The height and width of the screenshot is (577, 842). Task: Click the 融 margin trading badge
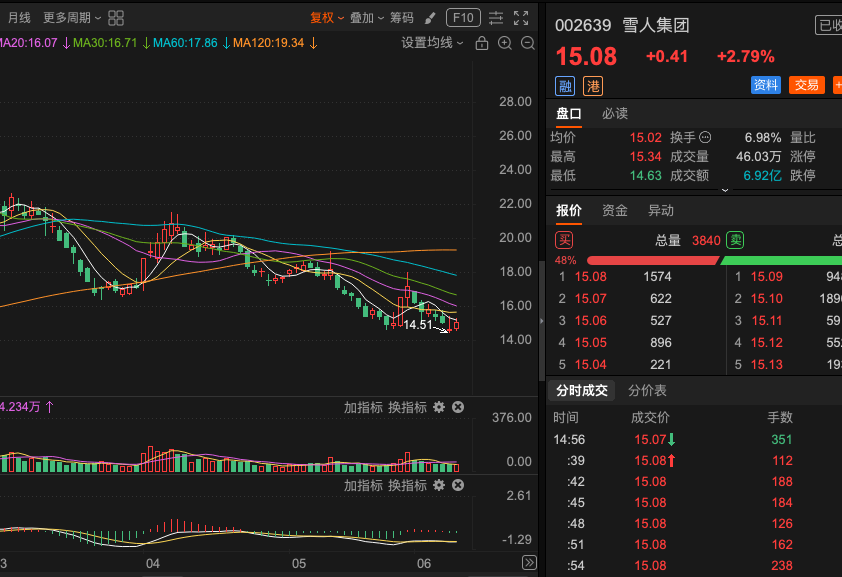565,86
